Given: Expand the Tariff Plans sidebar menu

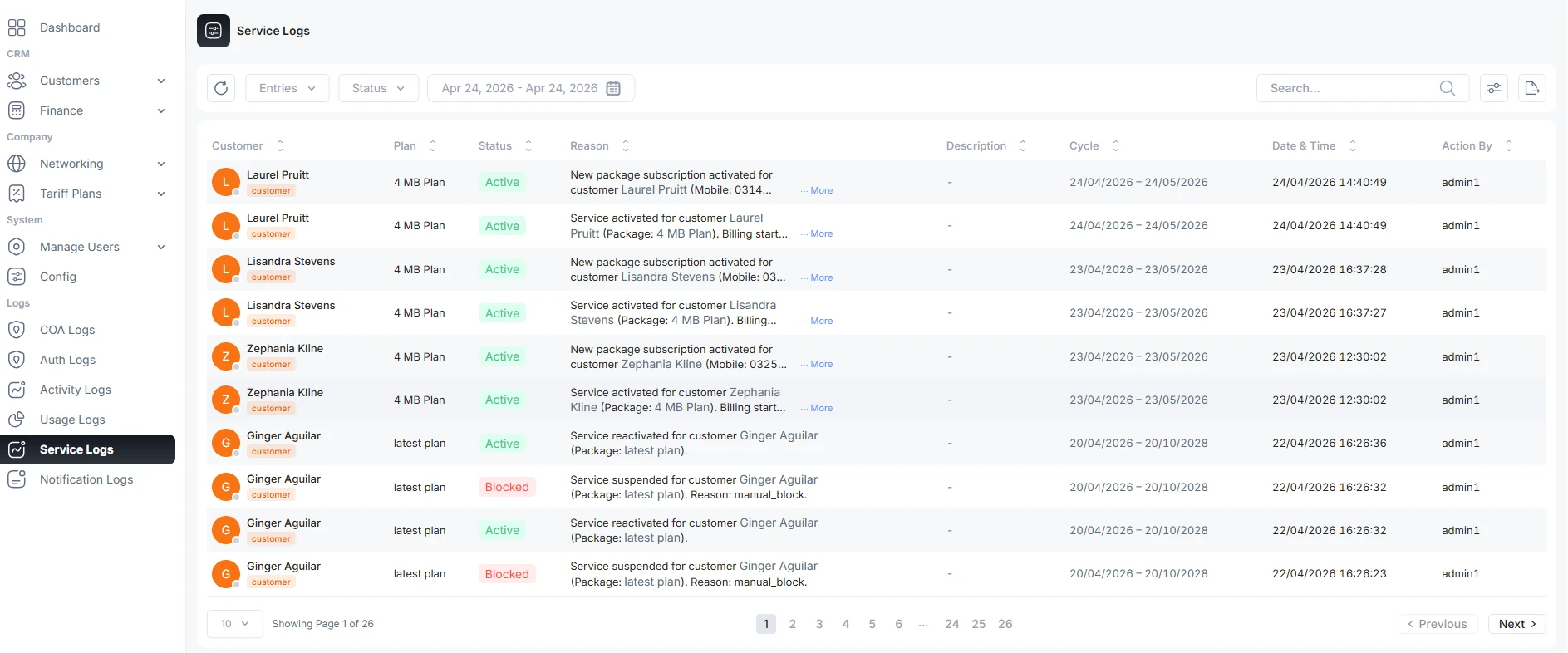Looking at the screenshot, I should click(161, 194).
